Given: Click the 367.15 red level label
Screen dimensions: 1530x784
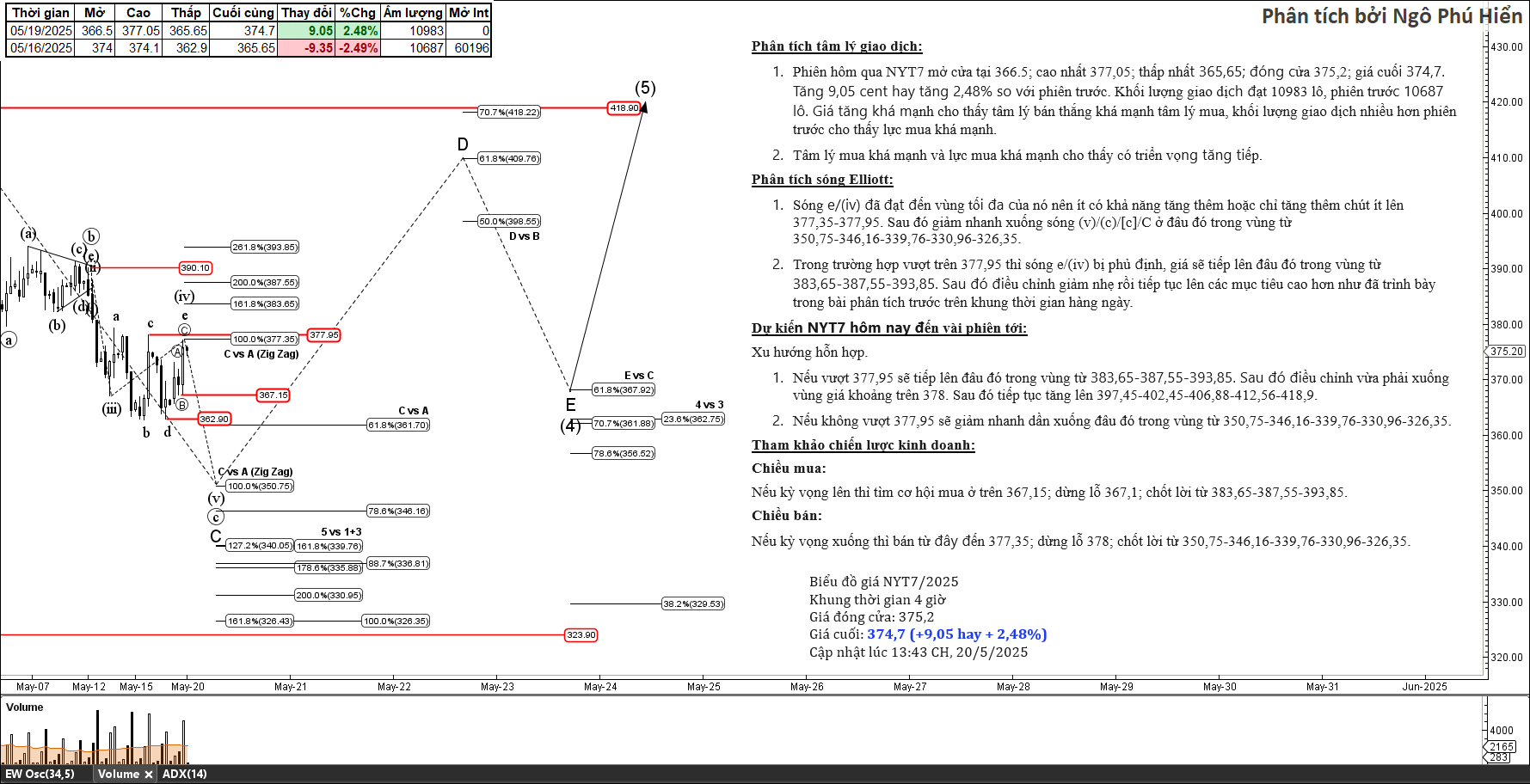Looking at the screenshot, I should tap(273, 395).
